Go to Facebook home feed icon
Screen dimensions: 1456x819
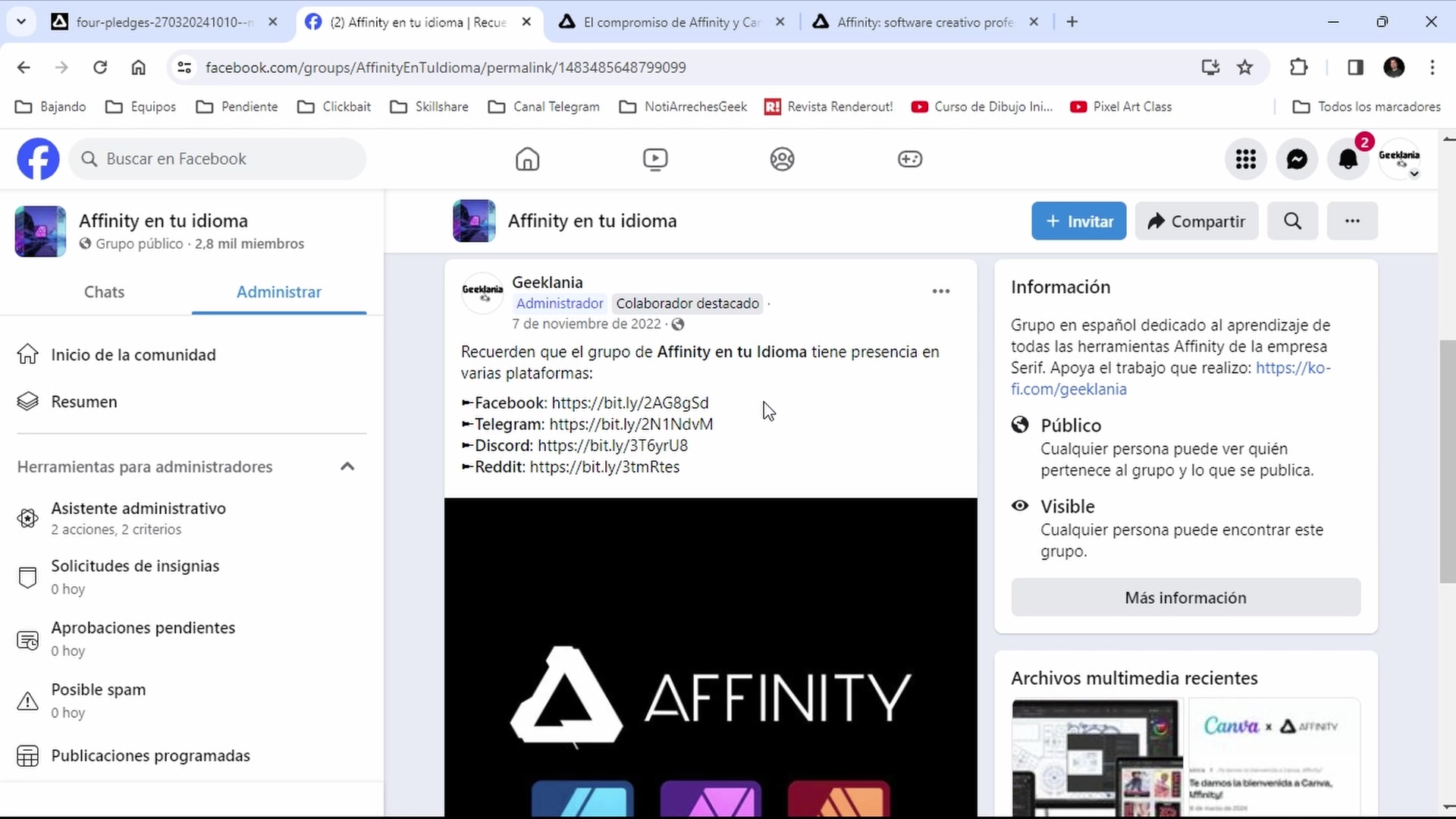tap(527, 159)
